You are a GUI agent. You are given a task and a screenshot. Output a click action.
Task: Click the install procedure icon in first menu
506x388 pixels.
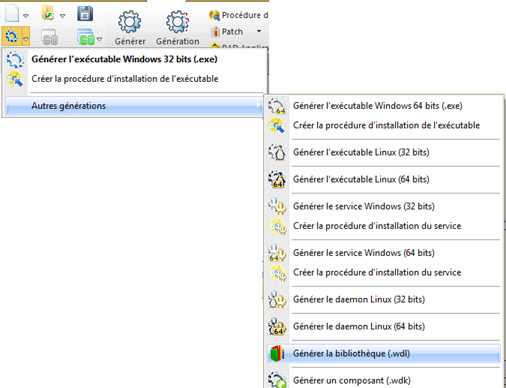point(15,79)
